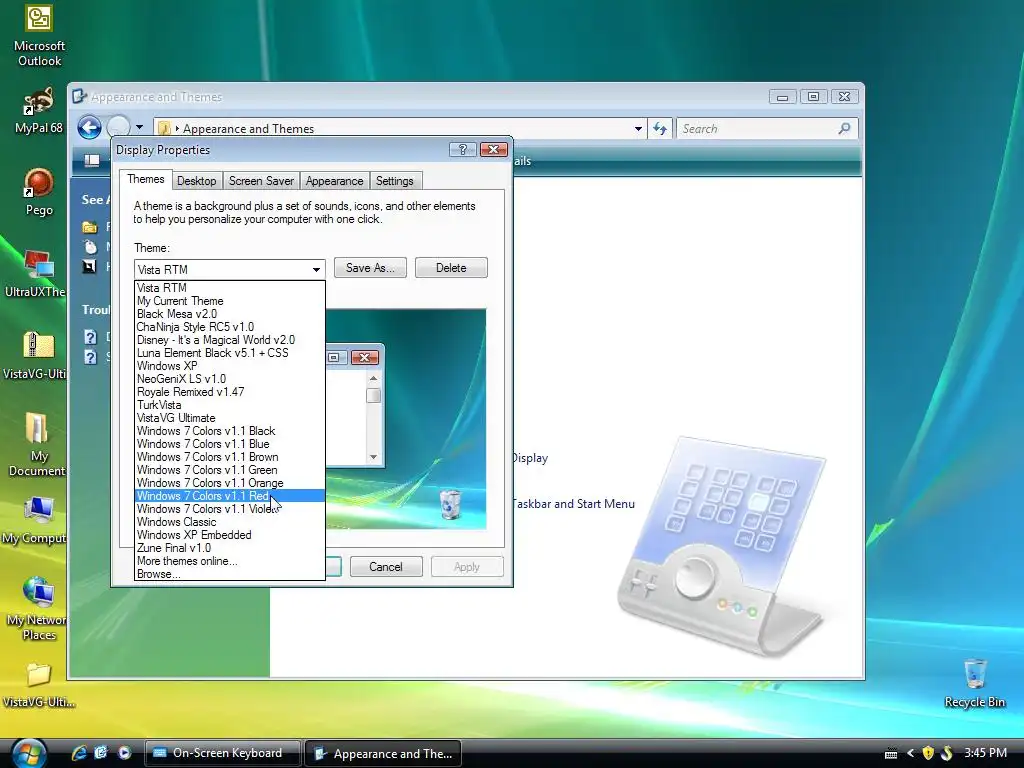Select Windows 7 Colors v1.1 Brown
The height and width of the screenshot is (768, 1024).
point(230,457)
